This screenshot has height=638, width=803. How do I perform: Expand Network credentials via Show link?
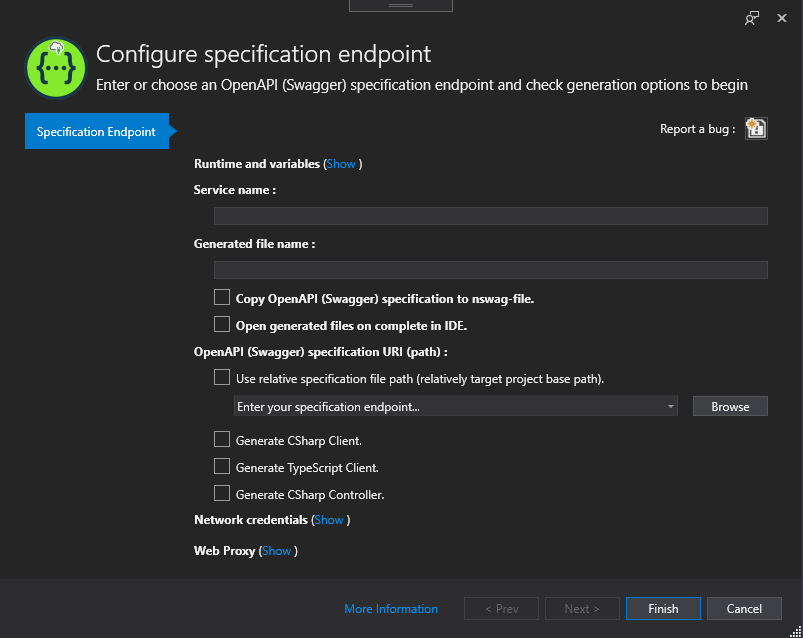(328, 520)
